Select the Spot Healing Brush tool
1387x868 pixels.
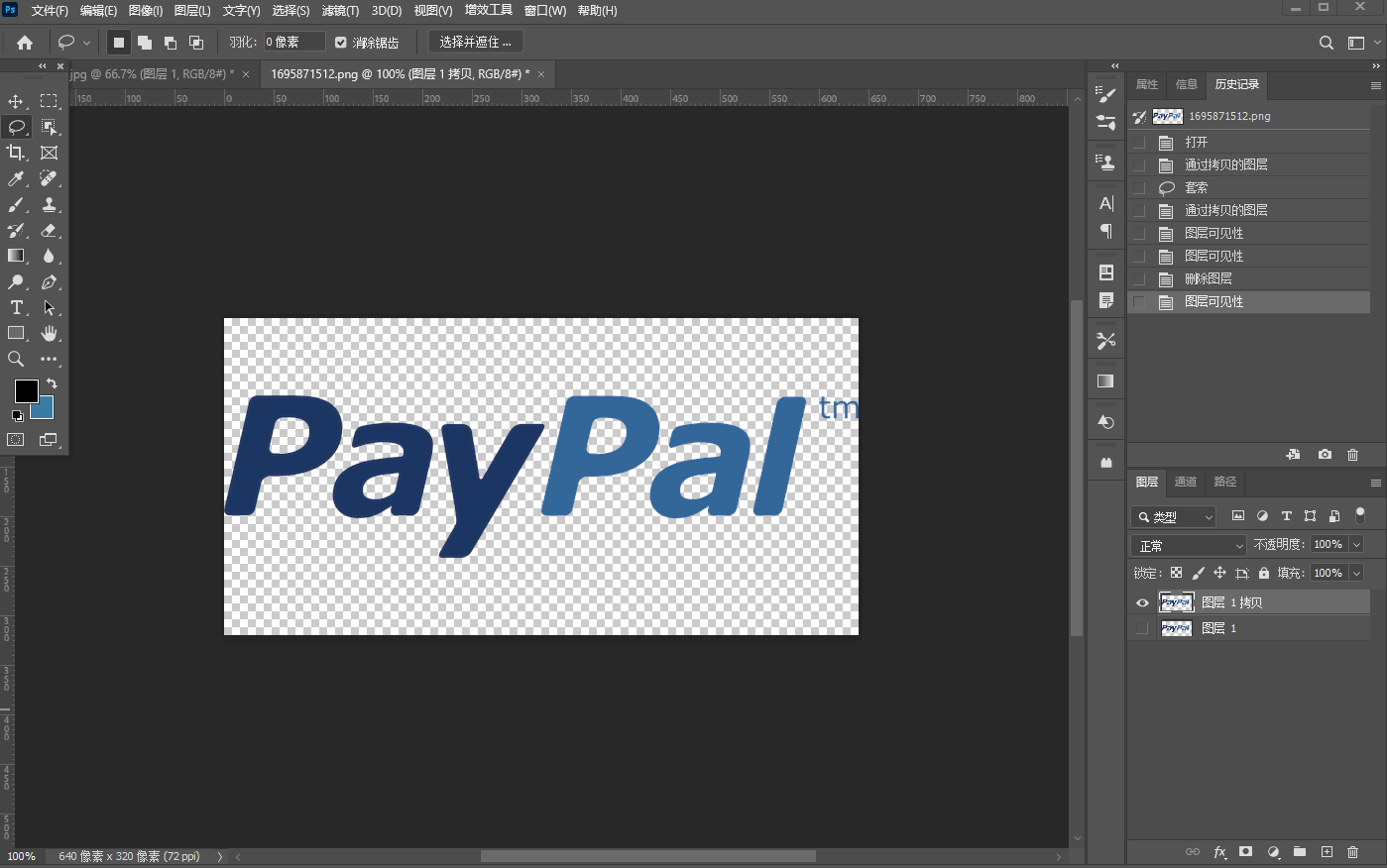[x=49, y=178]
